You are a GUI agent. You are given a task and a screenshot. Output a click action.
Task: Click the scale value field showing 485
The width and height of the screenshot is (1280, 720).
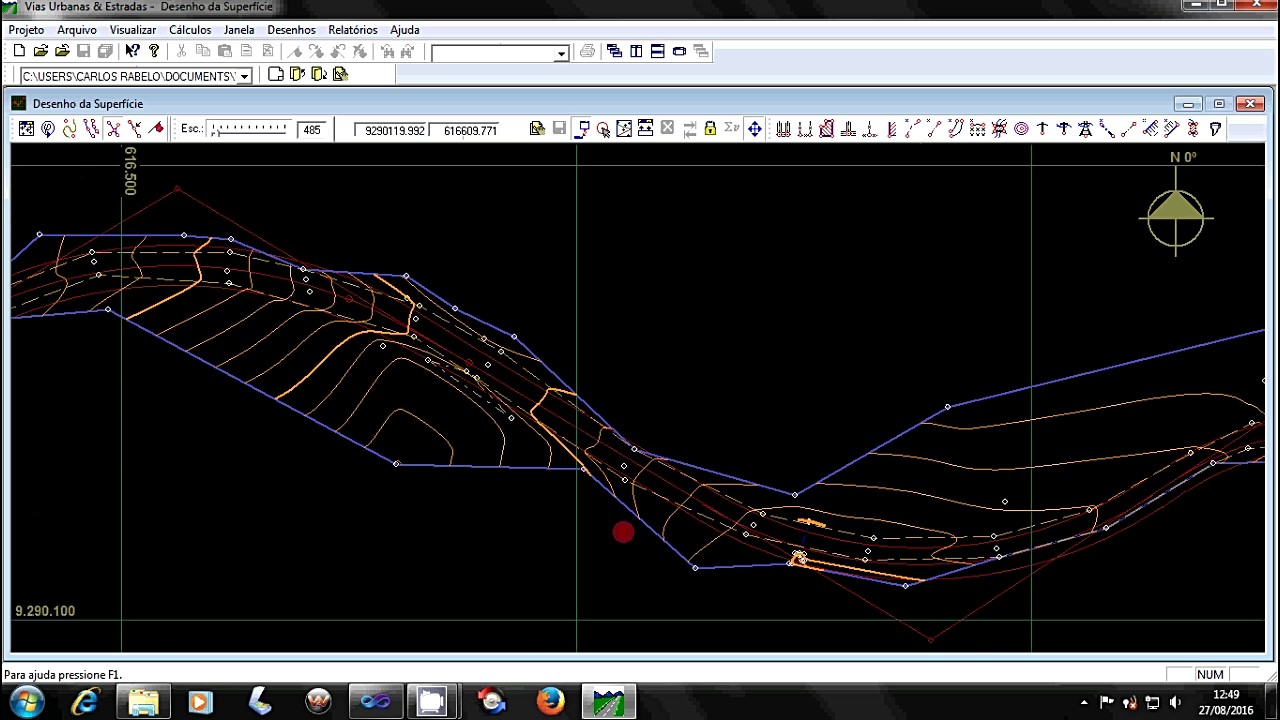pyautogui.click(x=312, y=130)
